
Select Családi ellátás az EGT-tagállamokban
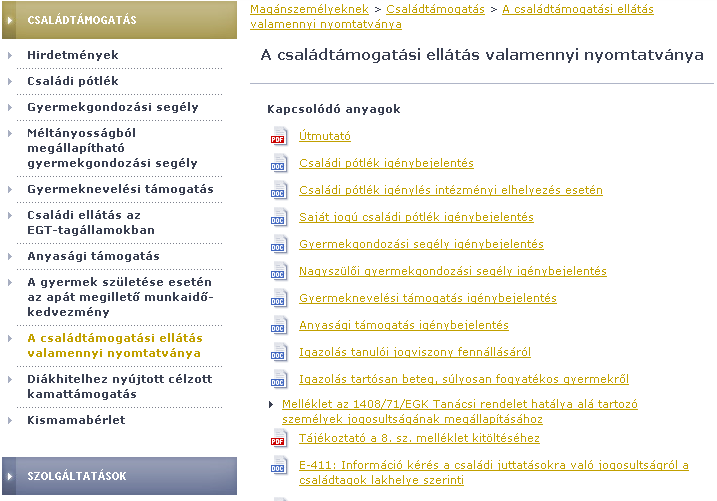[x=91, y=223]
